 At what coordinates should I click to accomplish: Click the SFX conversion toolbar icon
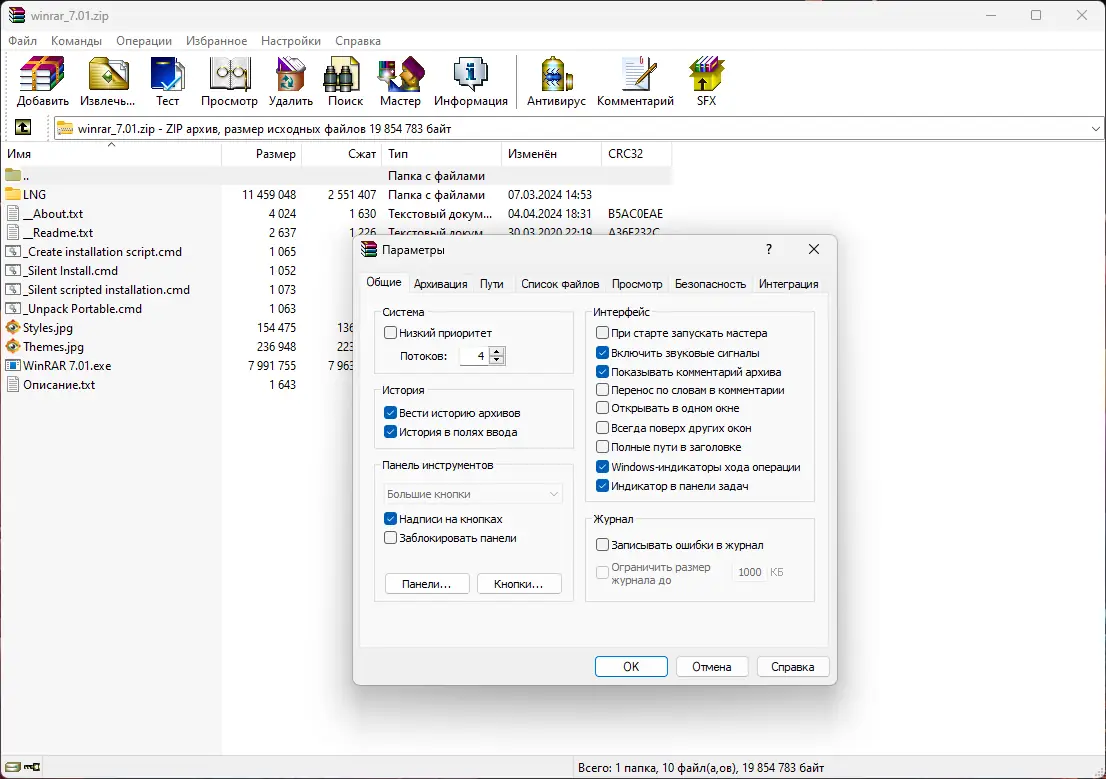(705, 75)
